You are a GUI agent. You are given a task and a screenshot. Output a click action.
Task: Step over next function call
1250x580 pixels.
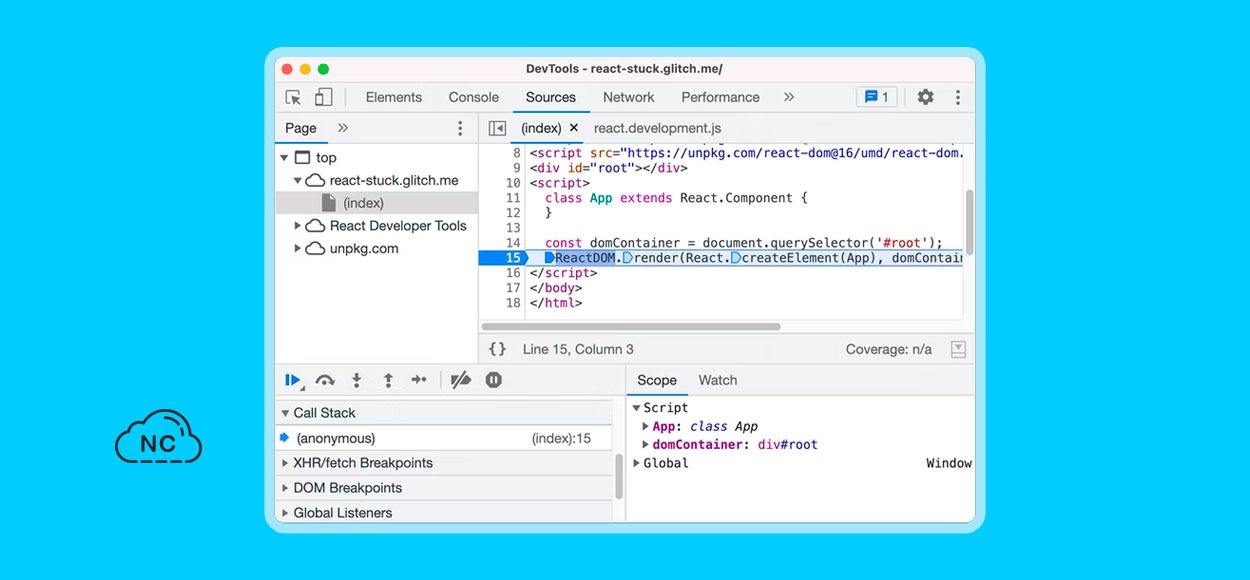point(325,380)
